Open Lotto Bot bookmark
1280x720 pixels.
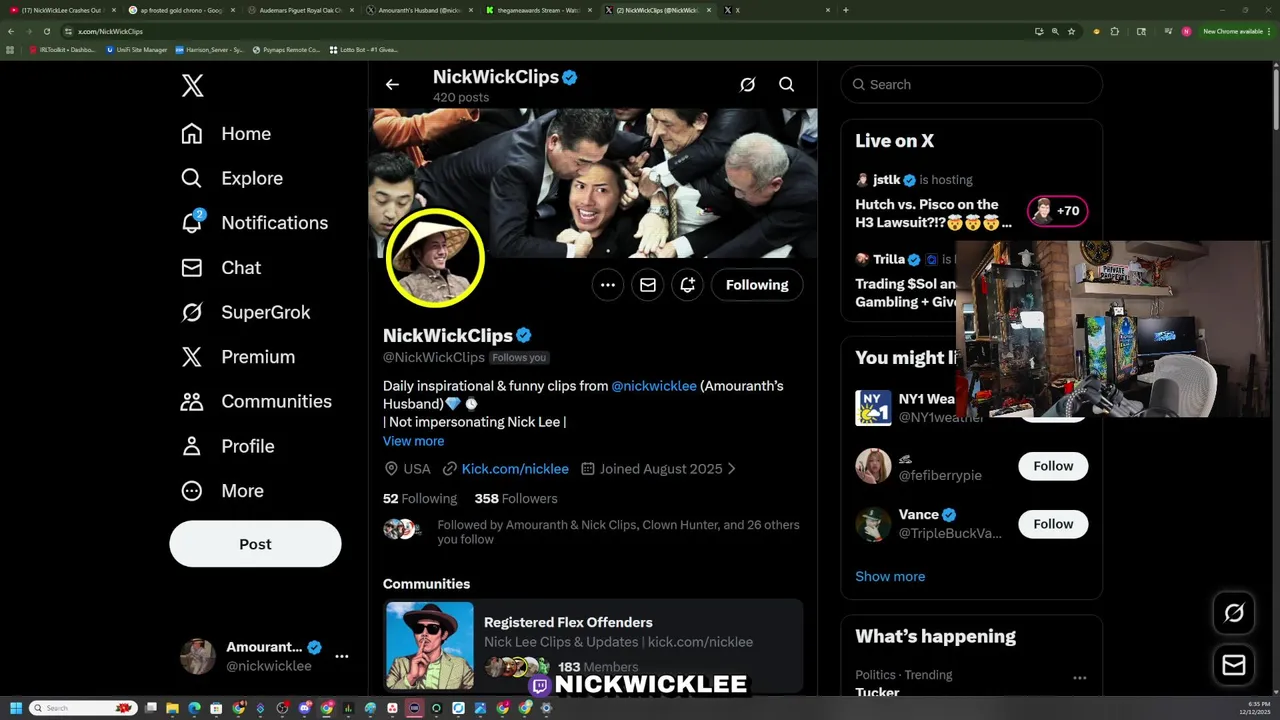(363, 49)
